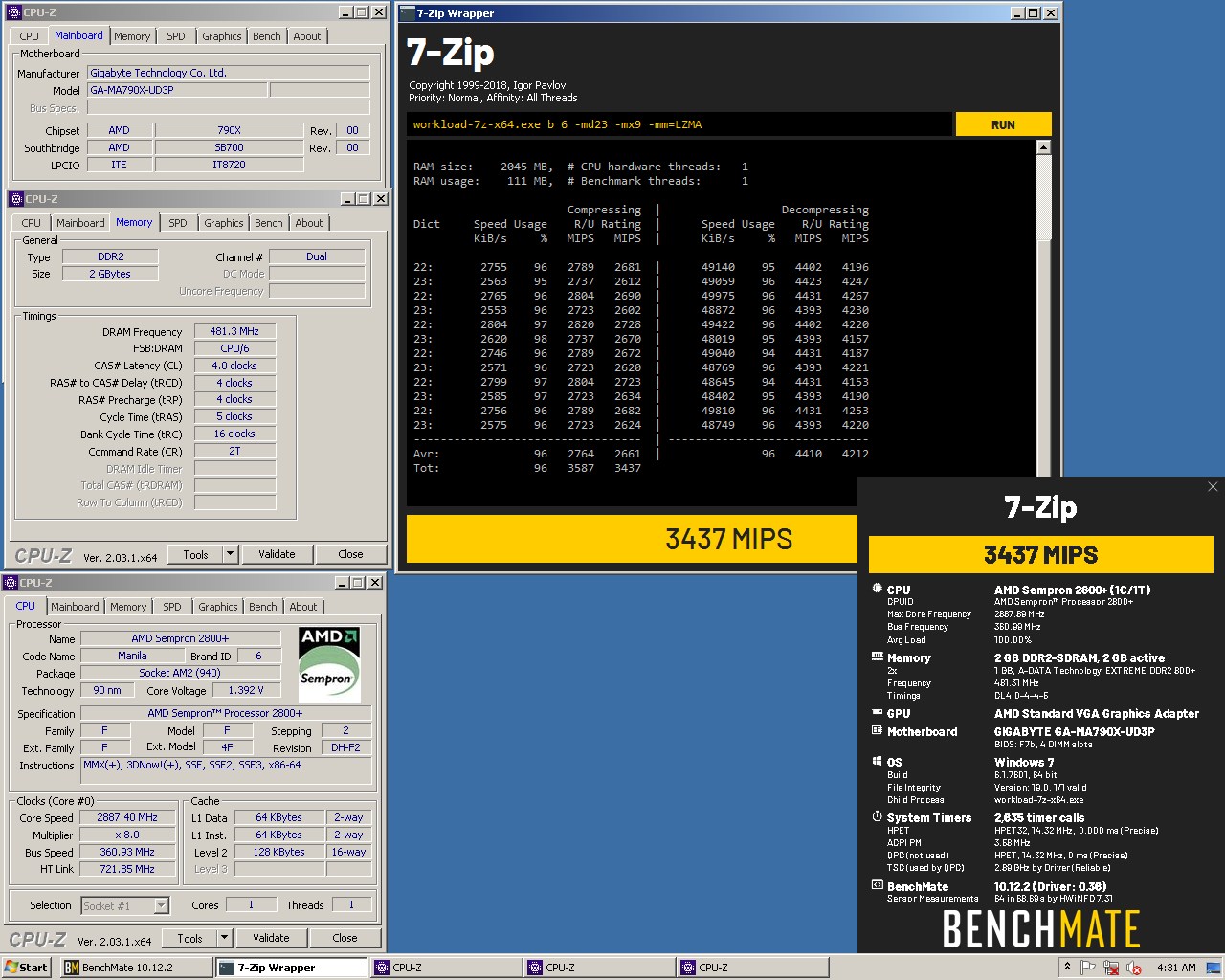The image size is (1225, 980).
Task: Select the Bench tab in bottom CPU-Z window
Action: point(263,607)
